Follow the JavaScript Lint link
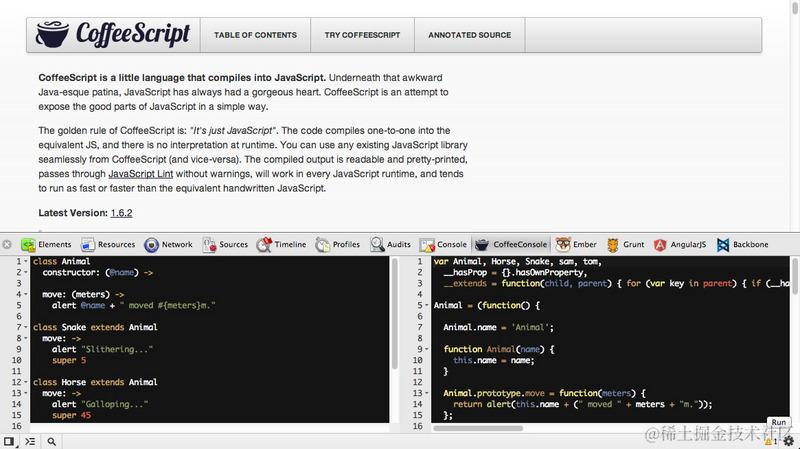 pos(140,173)
